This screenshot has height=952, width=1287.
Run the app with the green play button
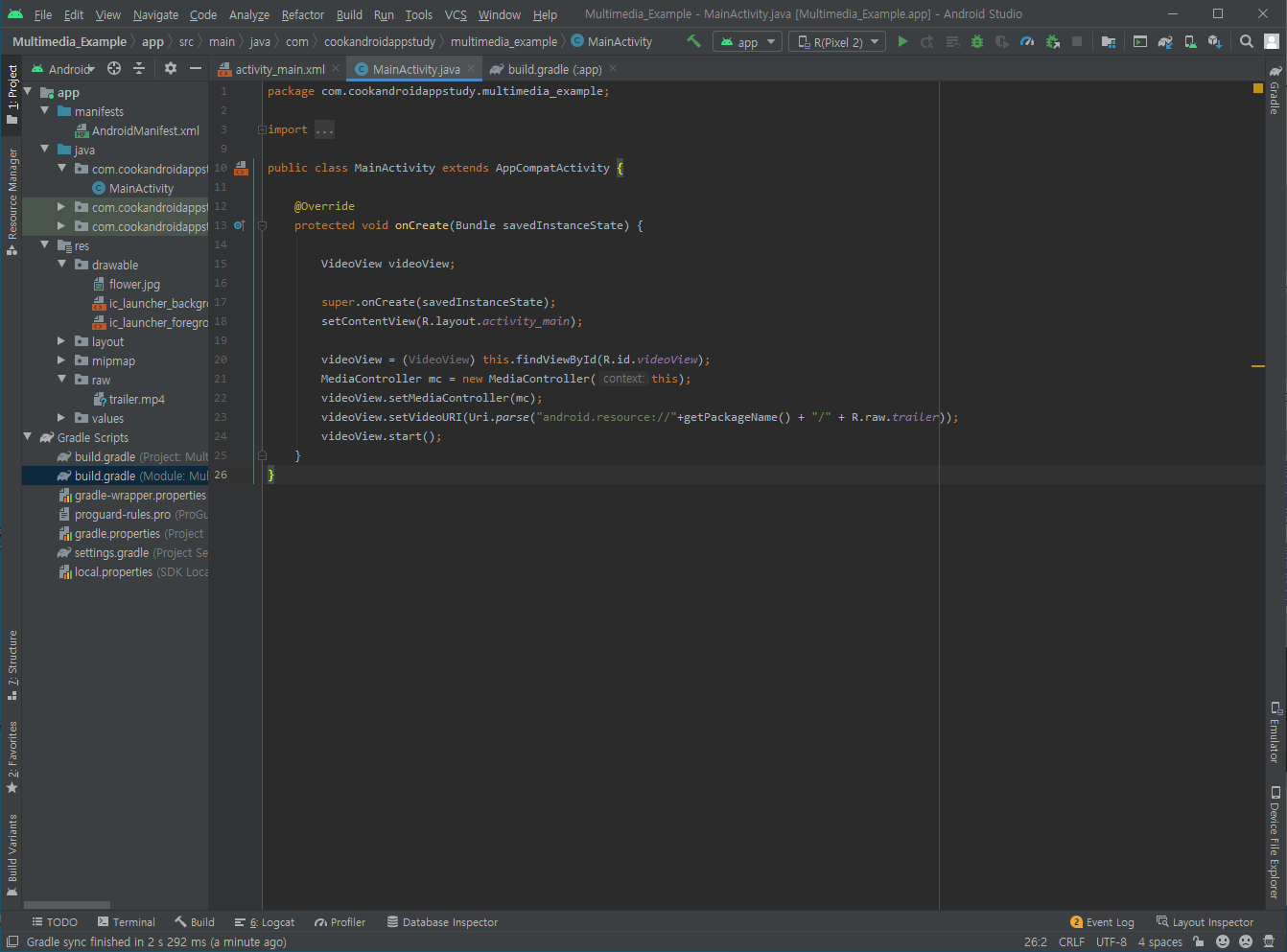pyautogui.click(x=902, y=41)
